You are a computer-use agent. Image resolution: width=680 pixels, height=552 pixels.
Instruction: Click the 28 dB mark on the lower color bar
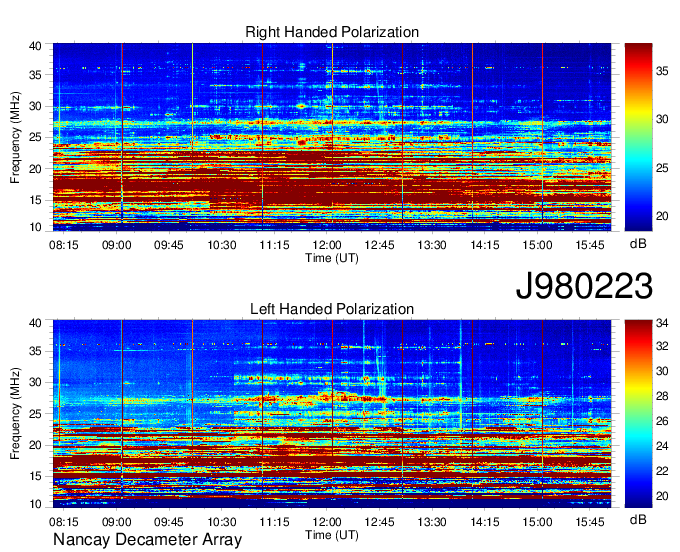[662, 396]
